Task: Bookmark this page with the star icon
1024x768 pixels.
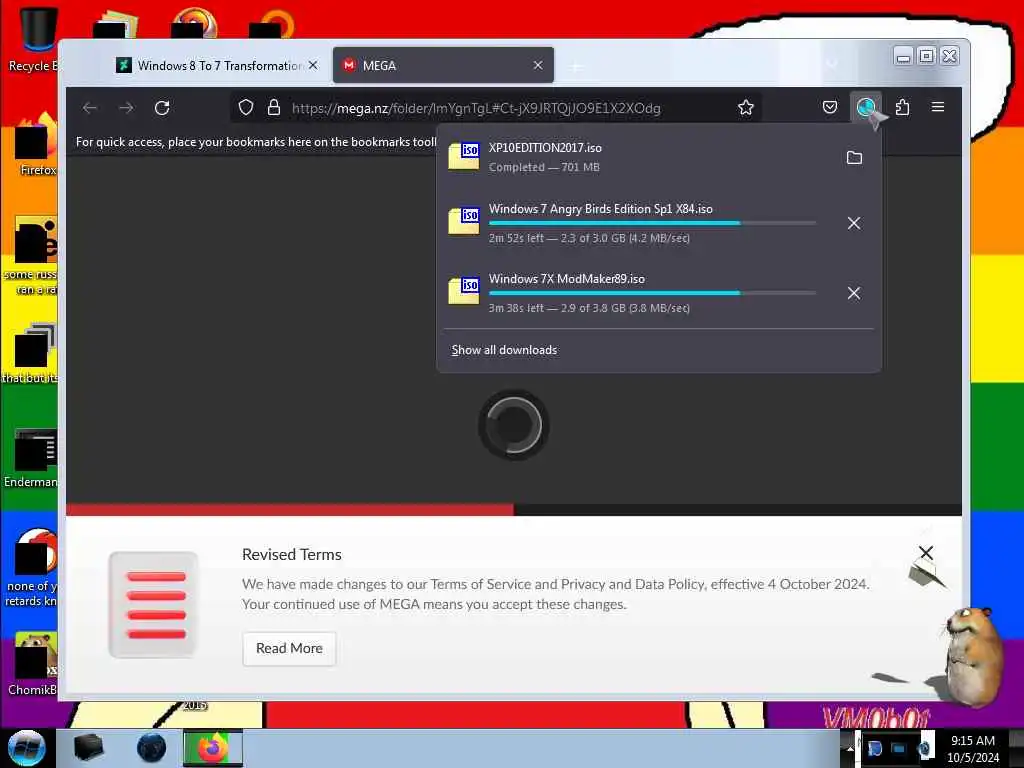Action: click(746, 108)
